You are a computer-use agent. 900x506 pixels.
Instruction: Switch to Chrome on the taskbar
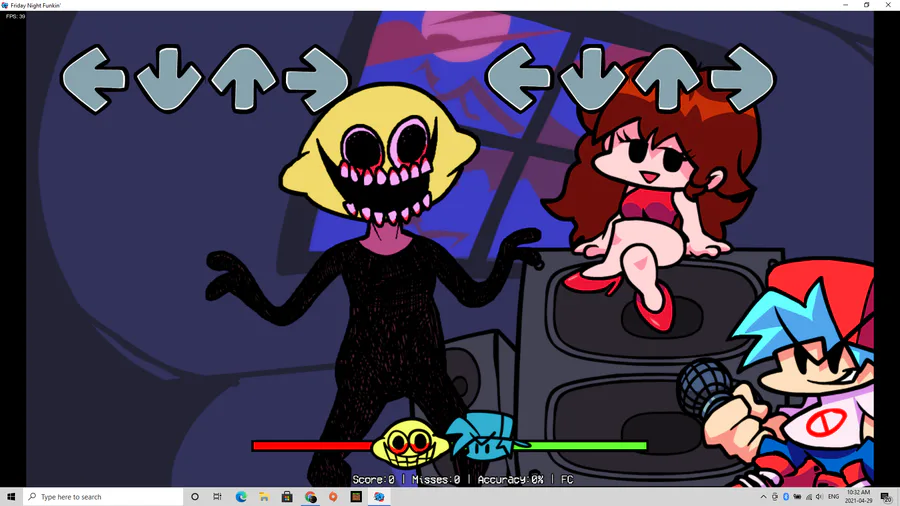(311, 497)
